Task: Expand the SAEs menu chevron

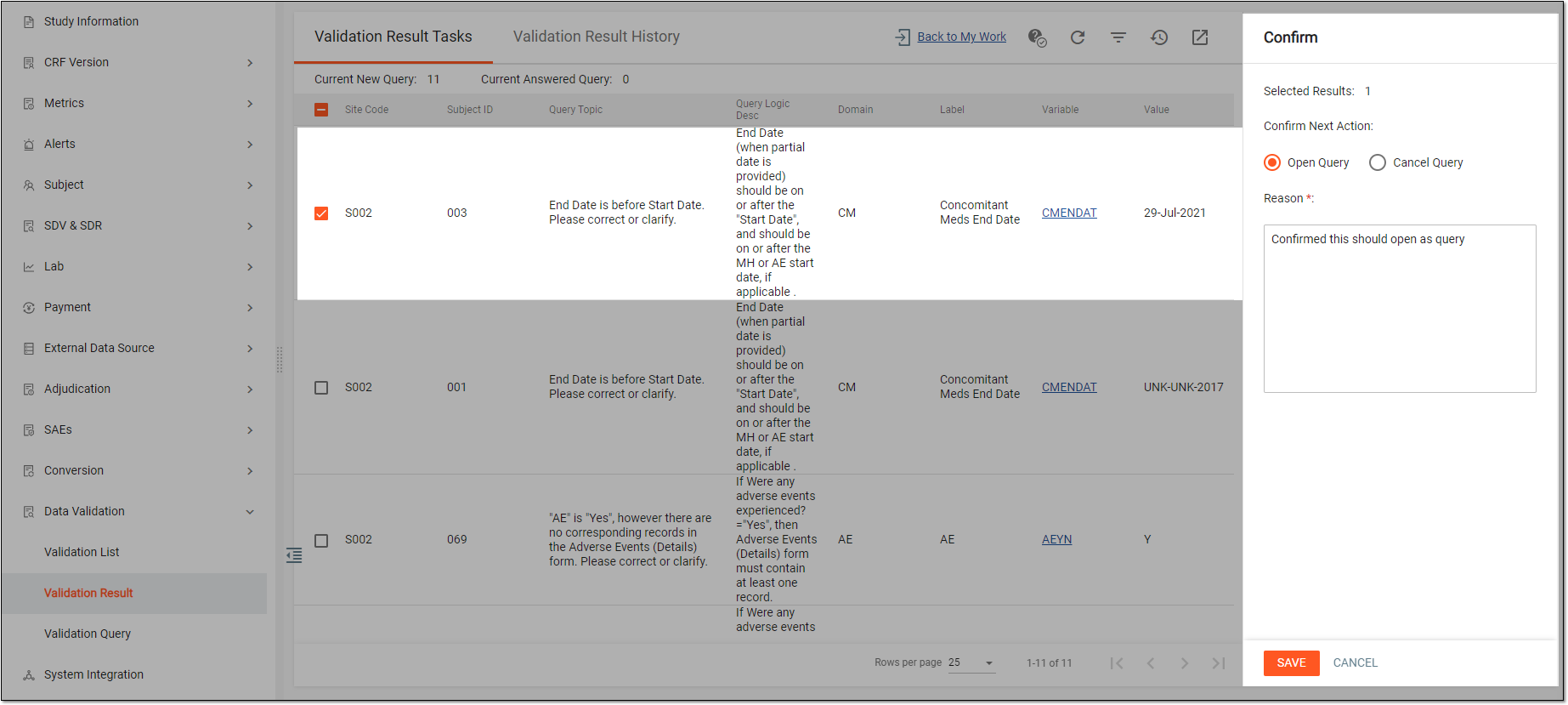Action: point(250,430)
